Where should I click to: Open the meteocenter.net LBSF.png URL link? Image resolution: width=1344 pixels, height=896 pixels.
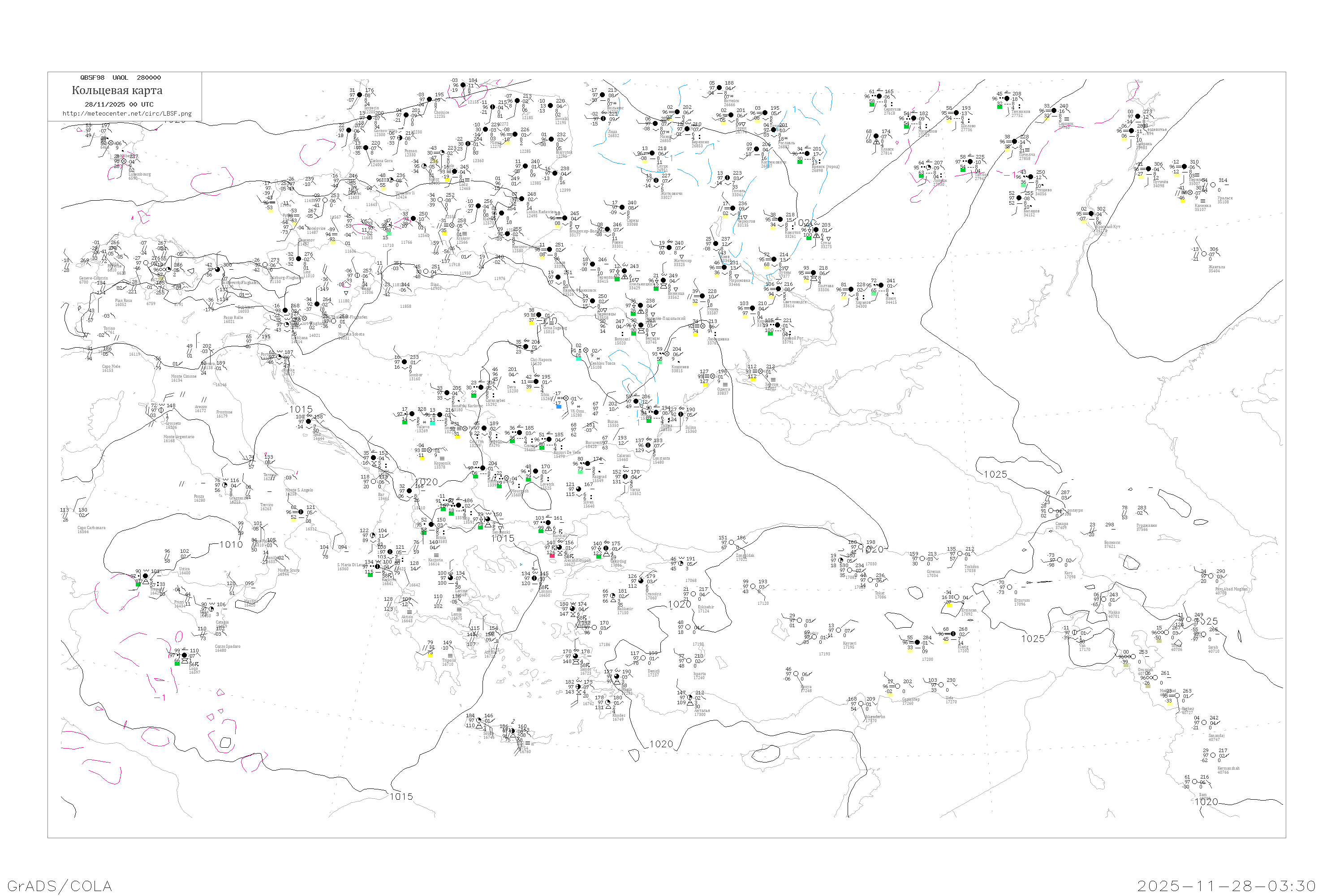click(127, 114)
